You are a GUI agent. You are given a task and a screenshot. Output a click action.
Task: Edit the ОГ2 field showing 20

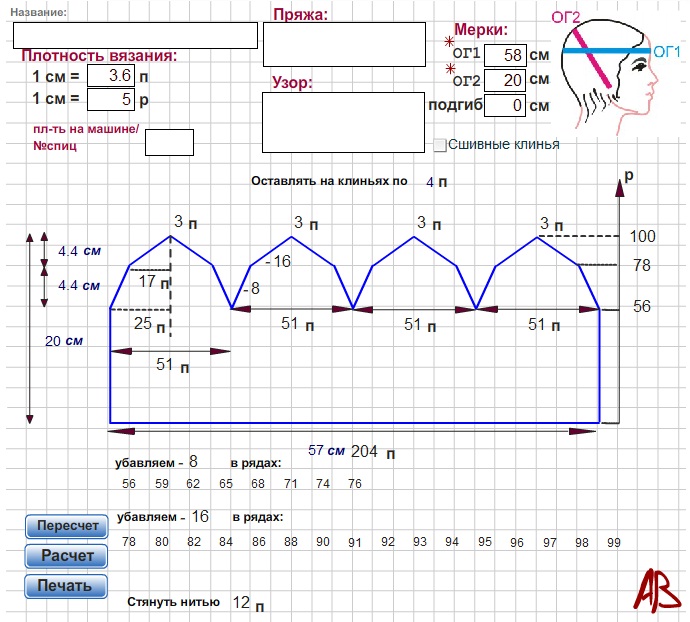tap(505, 79)
